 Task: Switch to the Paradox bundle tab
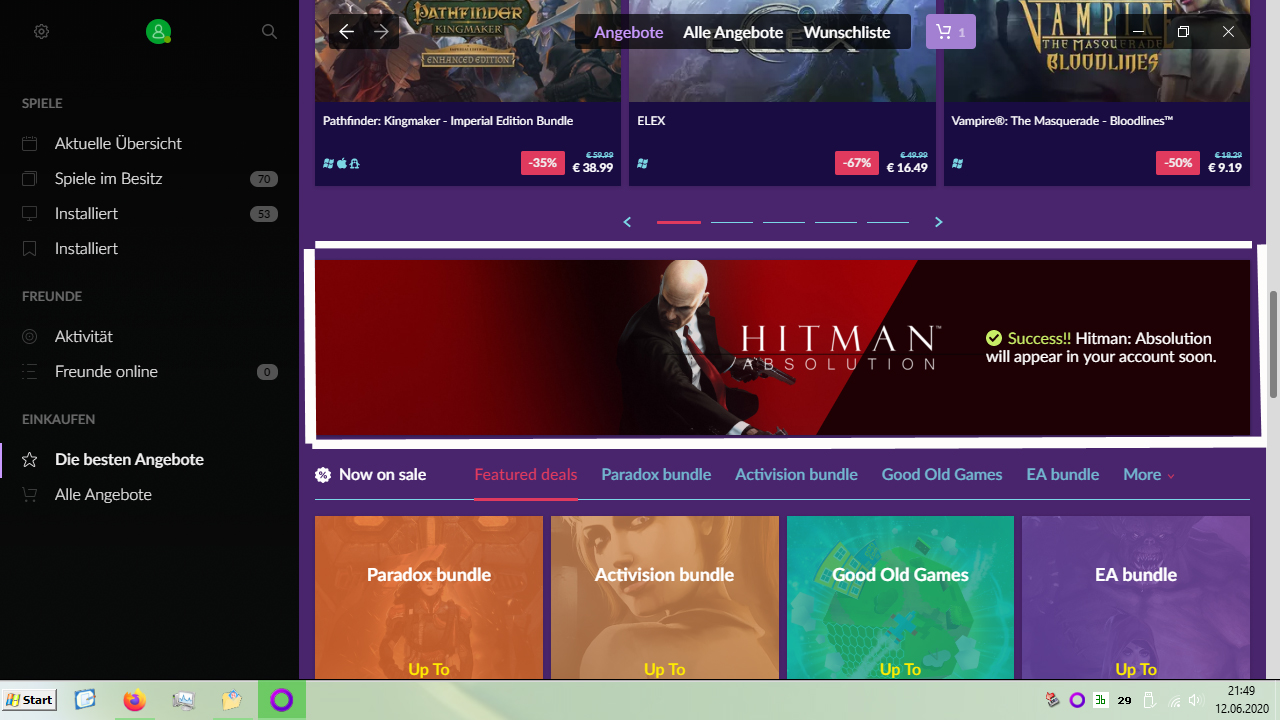coord(656,475)
